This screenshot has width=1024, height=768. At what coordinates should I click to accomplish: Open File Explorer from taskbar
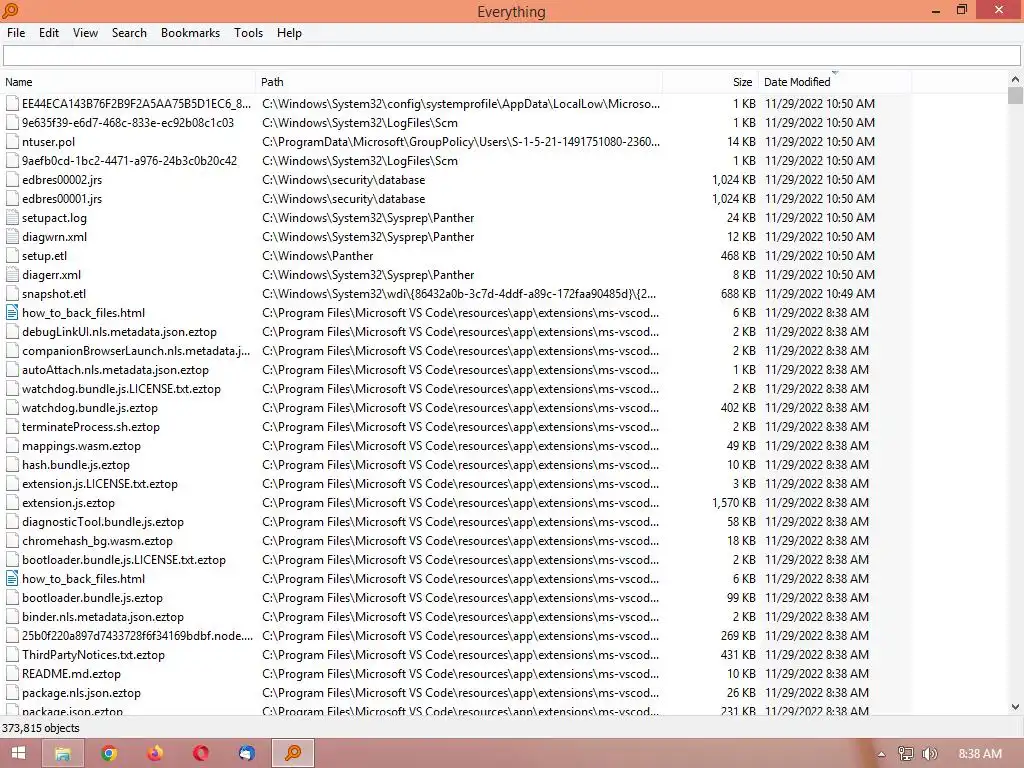click(63, 753)
